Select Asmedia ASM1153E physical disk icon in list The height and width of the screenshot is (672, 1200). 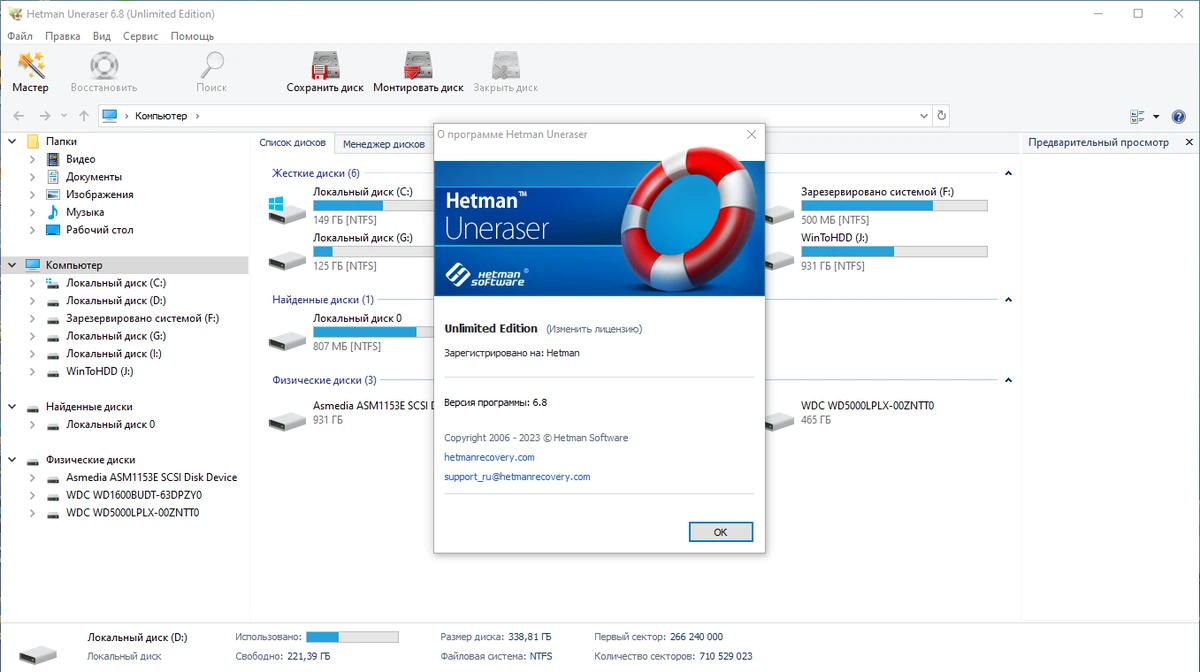pos(287,420)
